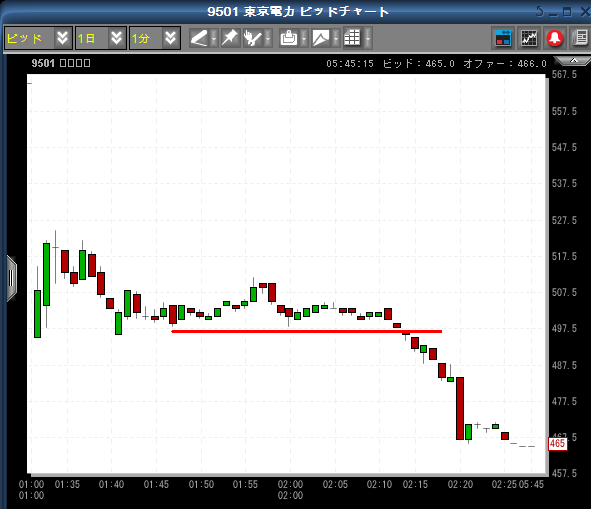Open the chart style icon
Viewport: 591px width, 509px height.
321,38
